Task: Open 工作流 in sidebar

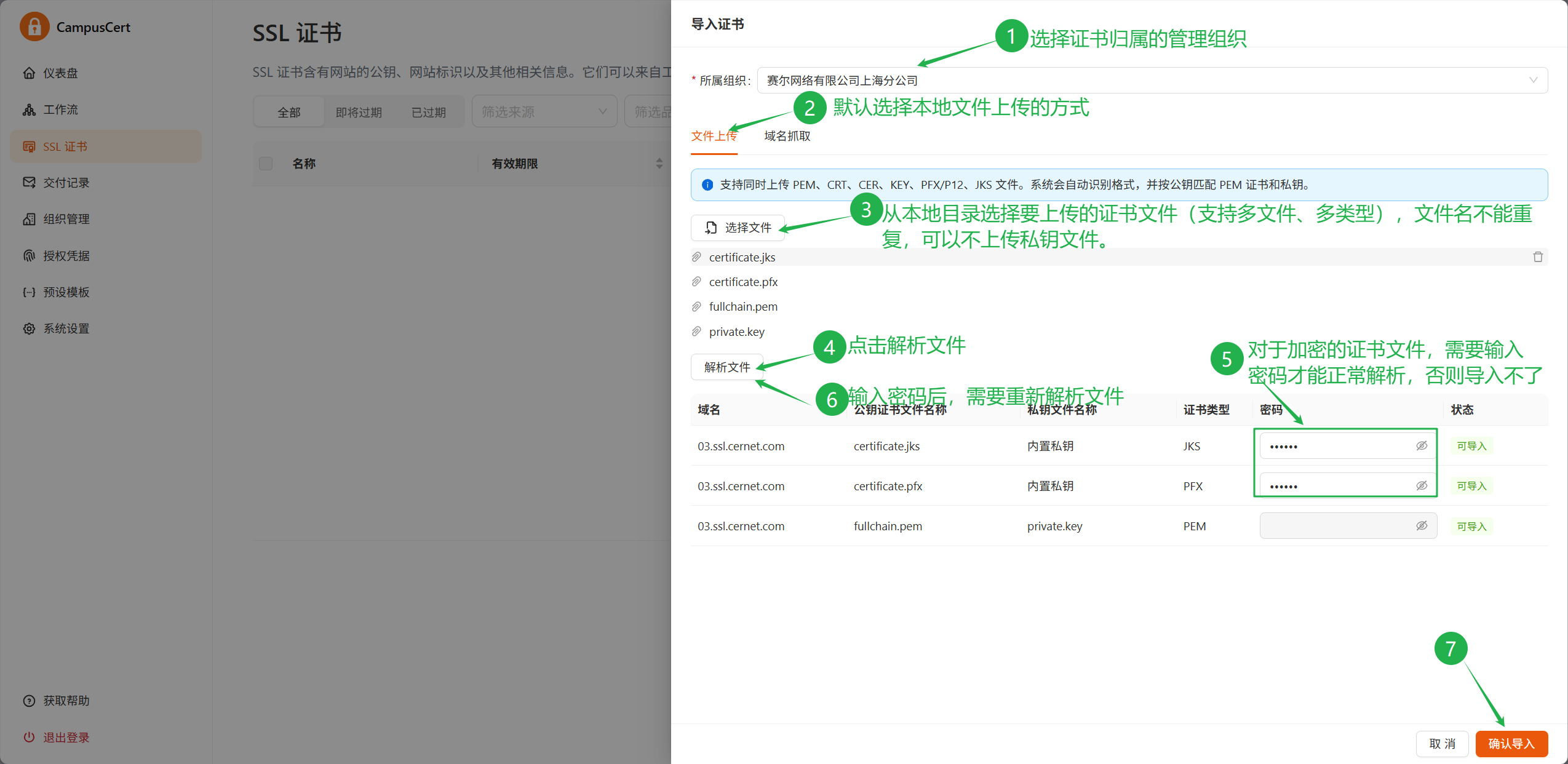Action: point(106,109)
